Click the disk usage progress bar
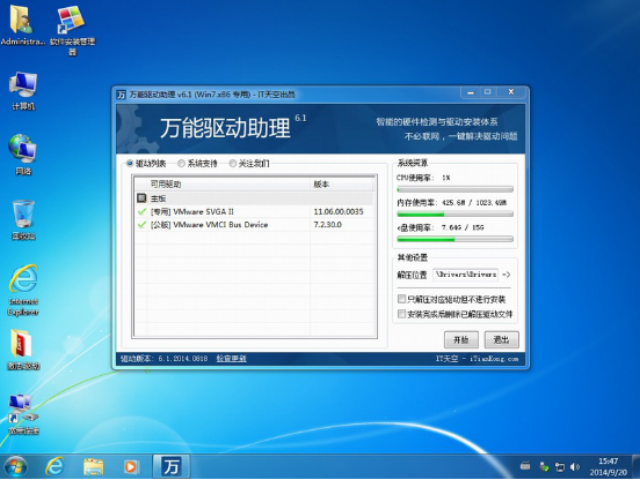This screenshot has width=640, height=480. (x=455, y=239)
